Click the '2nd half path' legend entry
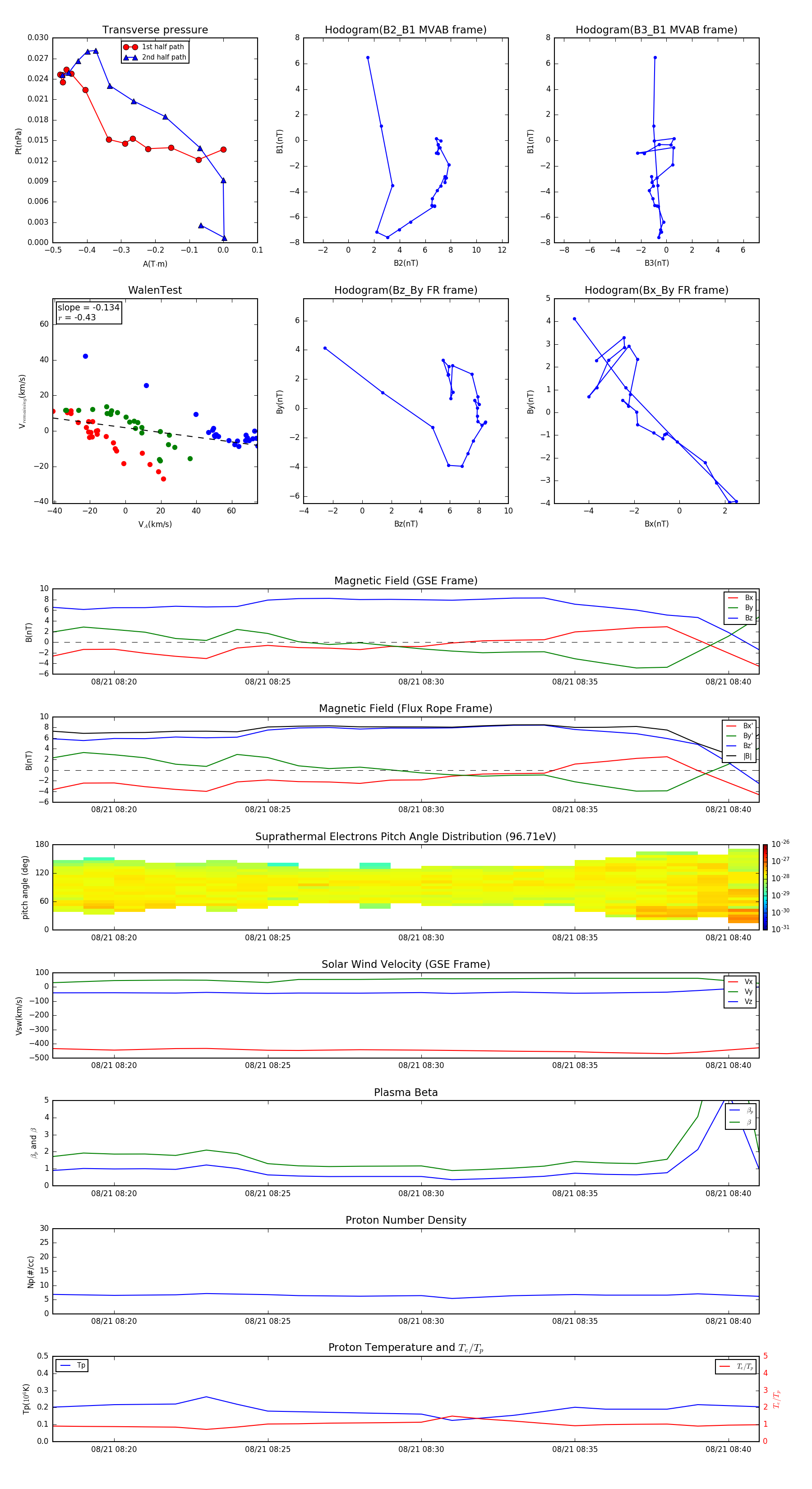Viewport: 812px width, 1489px height. tap(155, 57)
